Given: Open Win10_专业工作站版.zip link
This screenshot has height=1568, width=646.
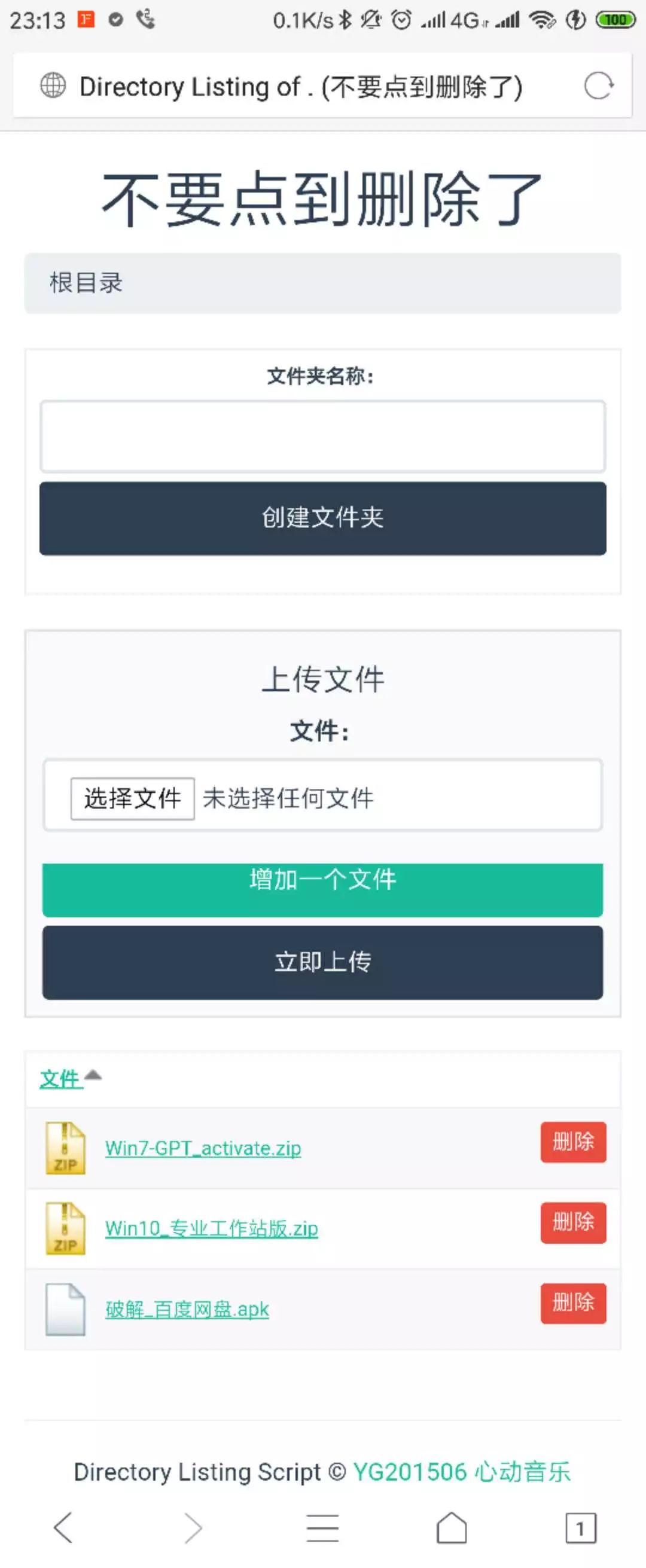Looking at the screenshot, I should [x=212, y=1228].
